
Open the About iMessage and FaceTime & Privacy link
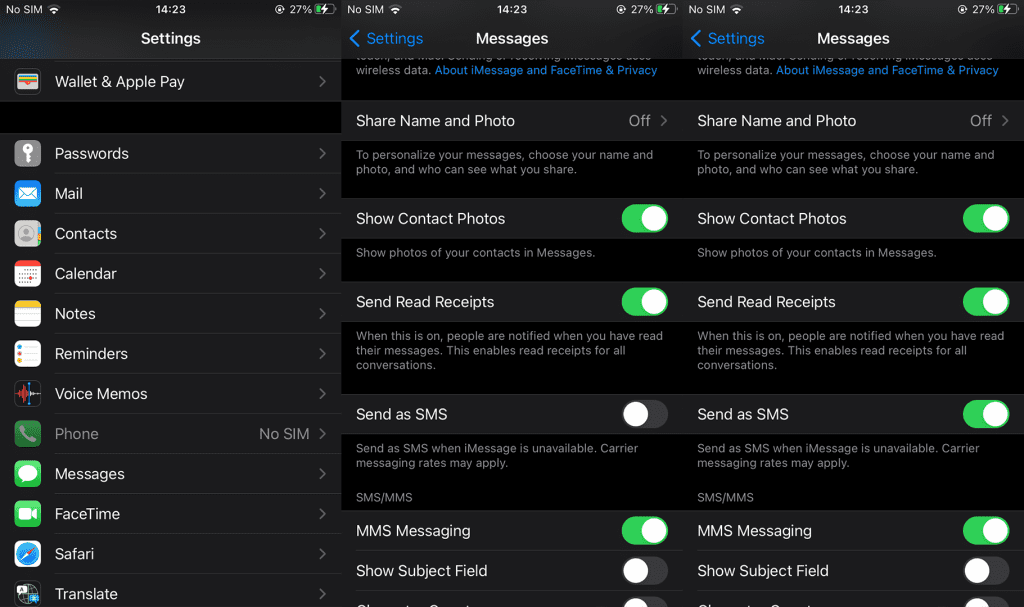[545, 70]
